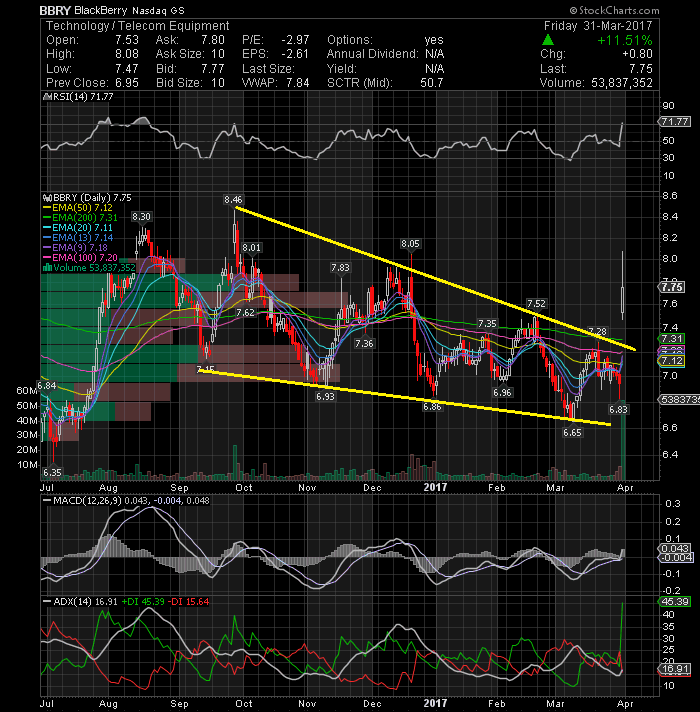This screenshot has height=712, width=700.
Task: Click the EMA(20) 7.11 legend entry
Action: click(78, 227)
